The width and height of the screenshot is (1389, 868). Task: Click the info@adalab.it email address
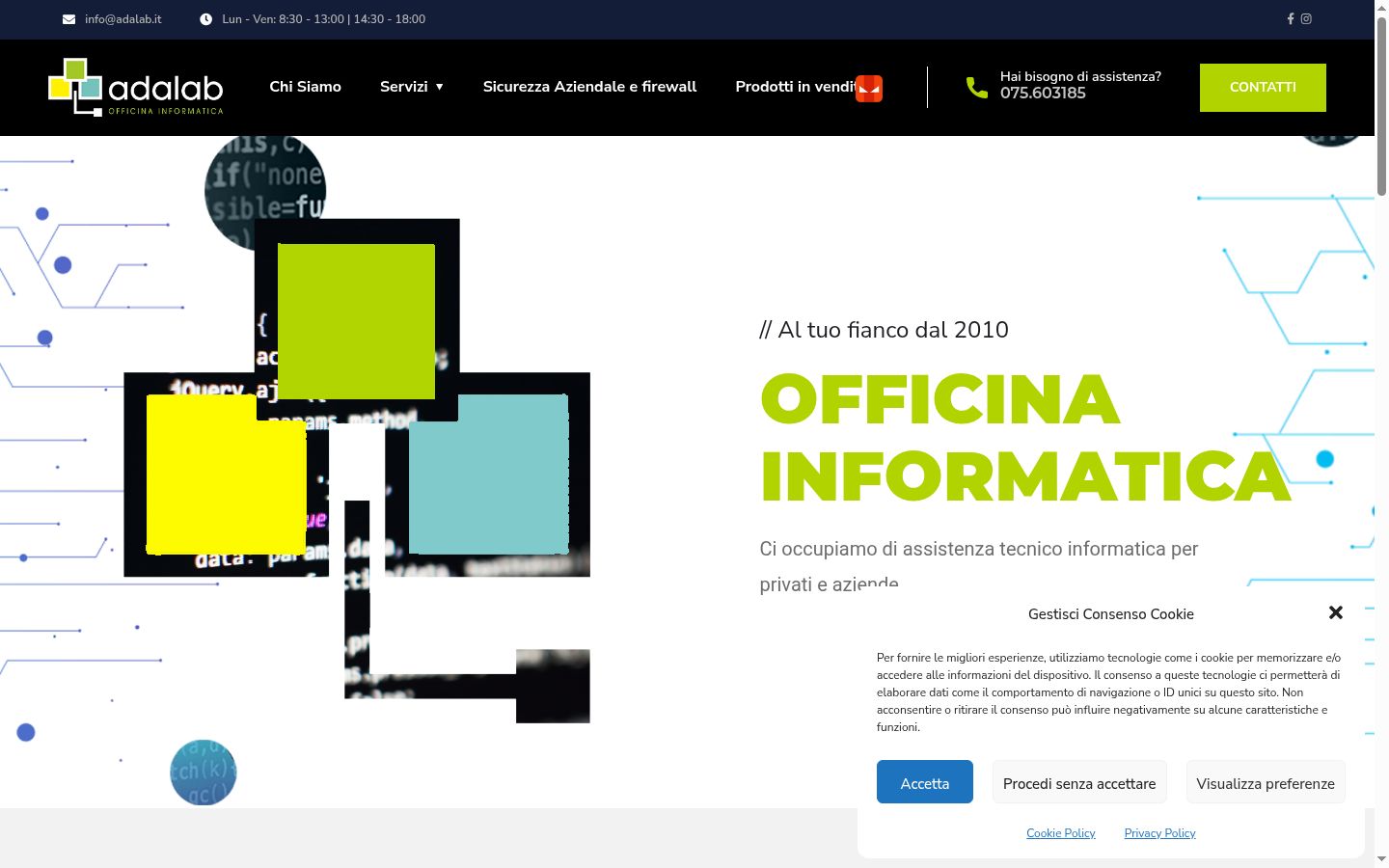(x=123, y=19)
